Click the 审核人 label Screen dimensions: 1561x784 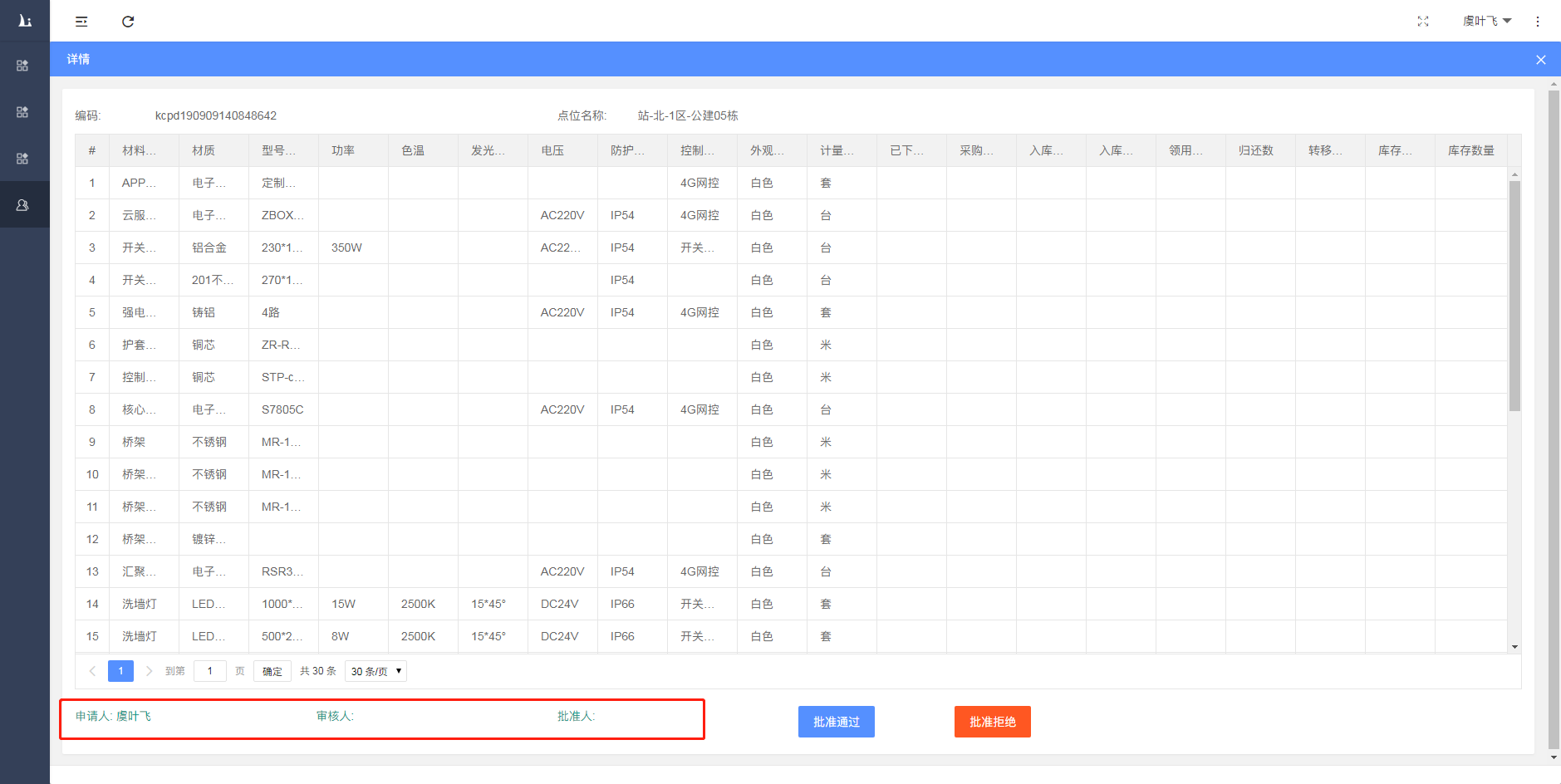[335, 716]
